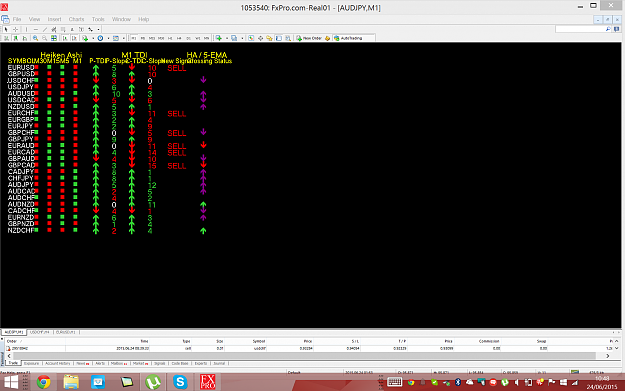The image size is (625, 391).
Task: Toggle chart Auto Scroll
Action: pos(65,38)
